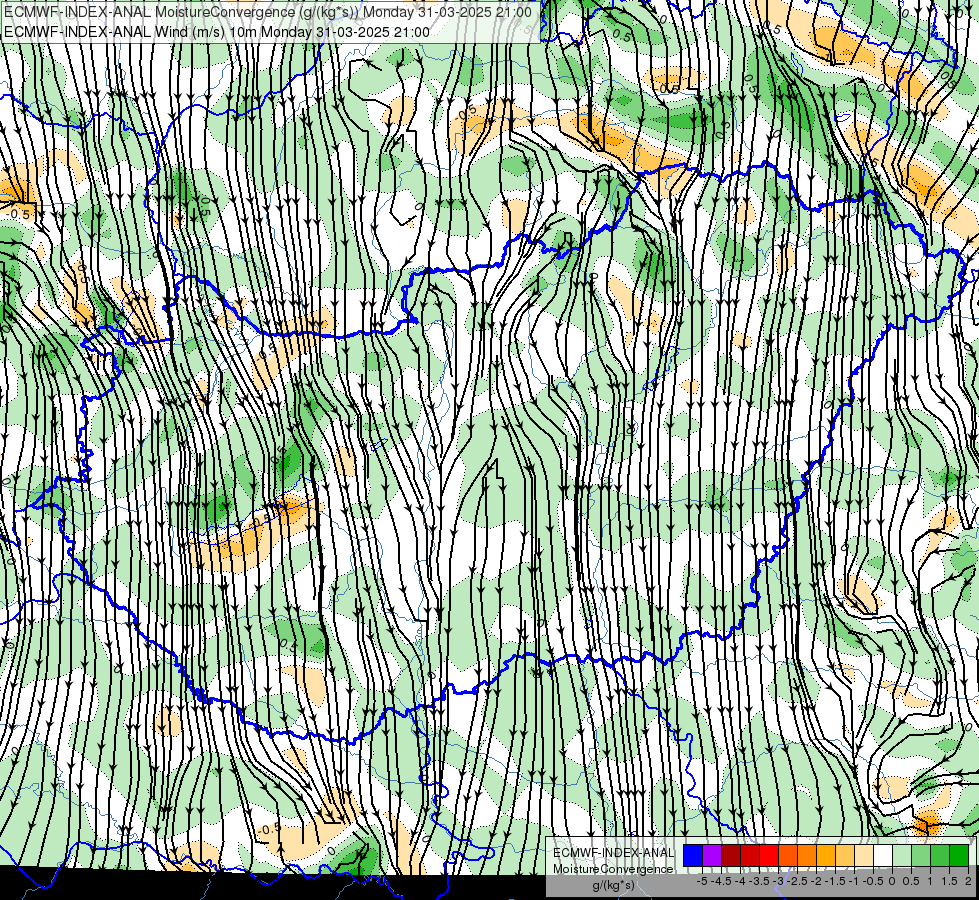Select the legend value -2.5
The width and height of the screenshot is (979, 900).
(797, 881)
